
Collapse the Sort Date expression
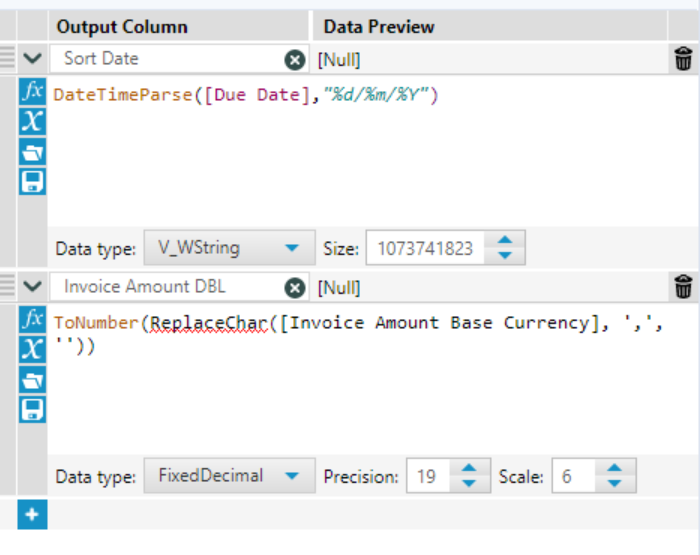click(x=32, y=59)
